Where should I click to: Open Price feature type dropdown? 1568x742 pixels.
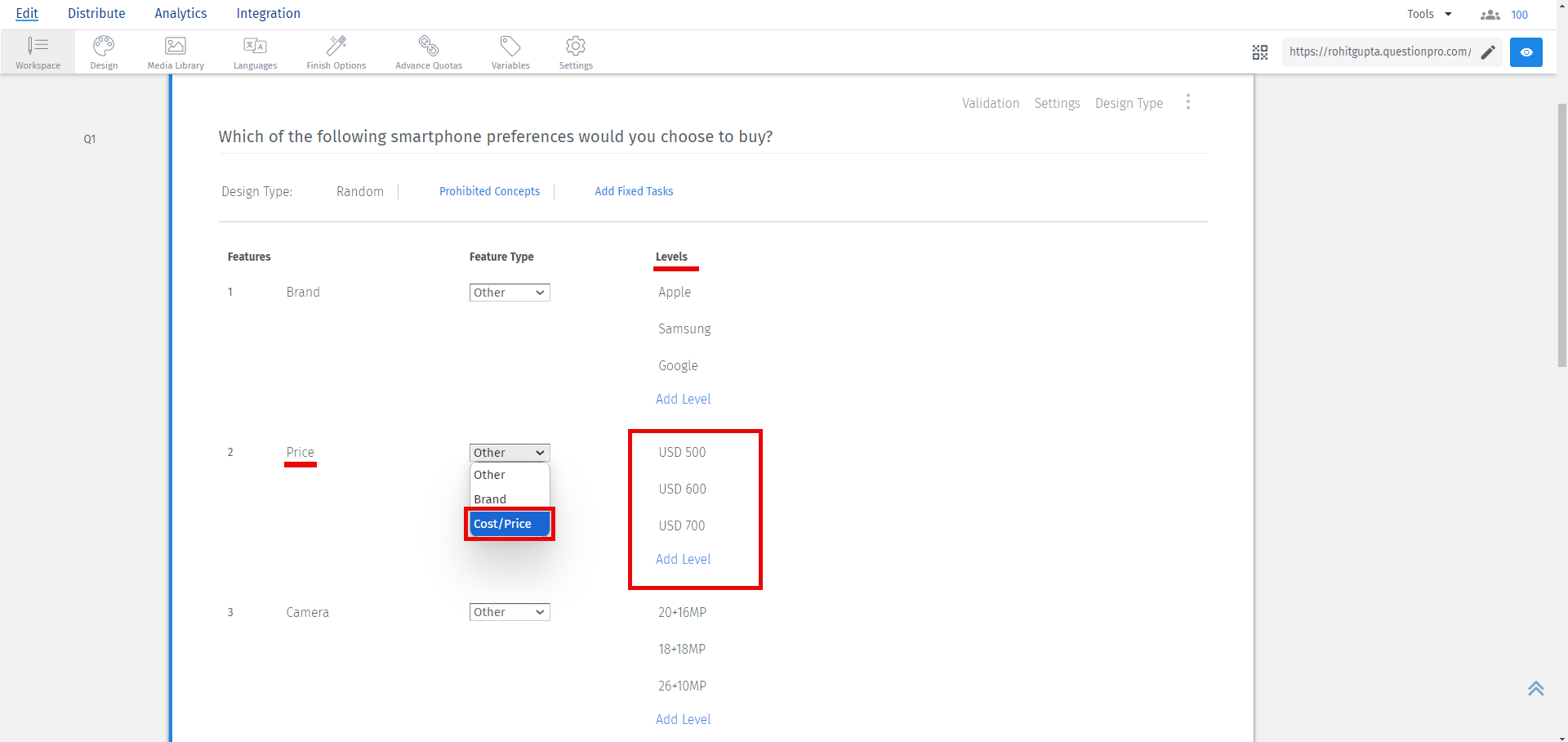coord(510,453)
